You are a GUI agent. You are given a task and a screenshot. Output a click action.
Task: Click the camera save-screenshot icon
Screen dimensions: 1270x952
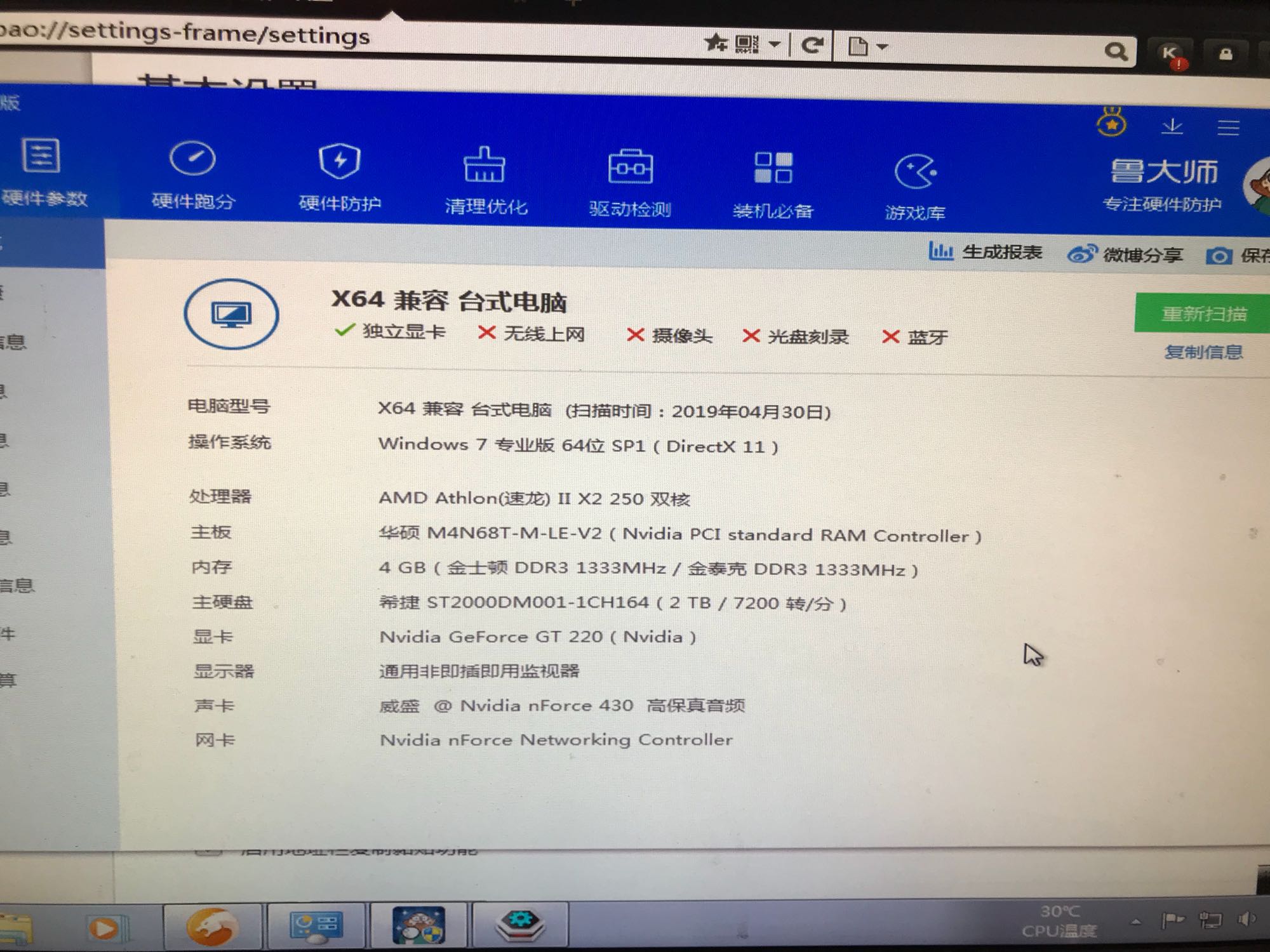[1218, 256]
